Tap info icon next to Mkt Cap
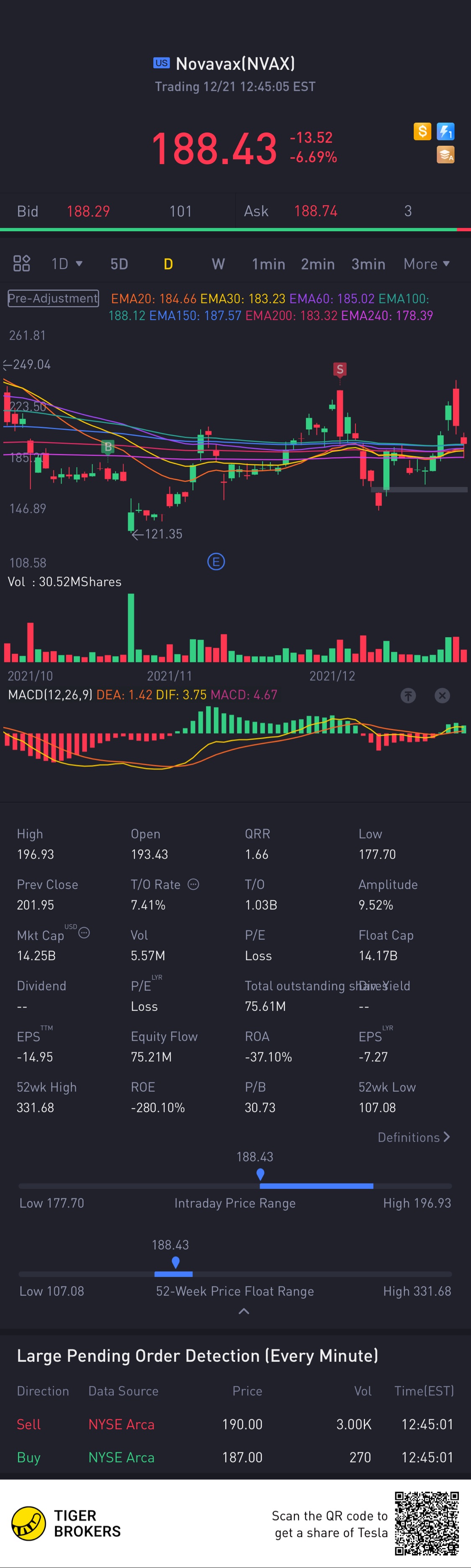 (x=85, y=933)
